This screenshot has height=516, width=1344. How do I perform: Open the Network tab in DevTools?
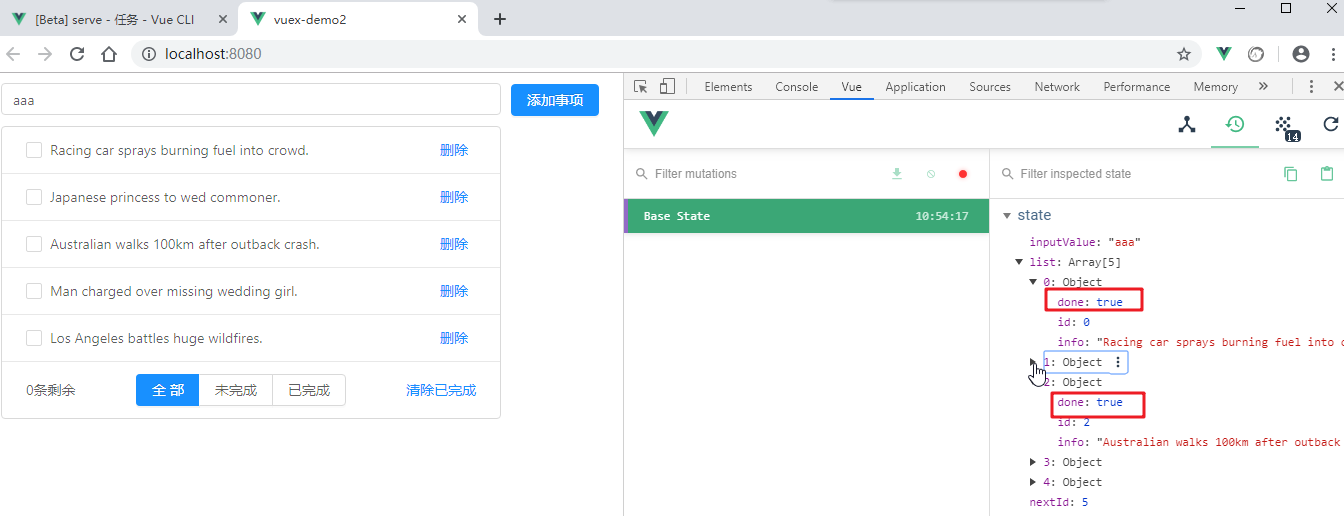[1057, 87]
